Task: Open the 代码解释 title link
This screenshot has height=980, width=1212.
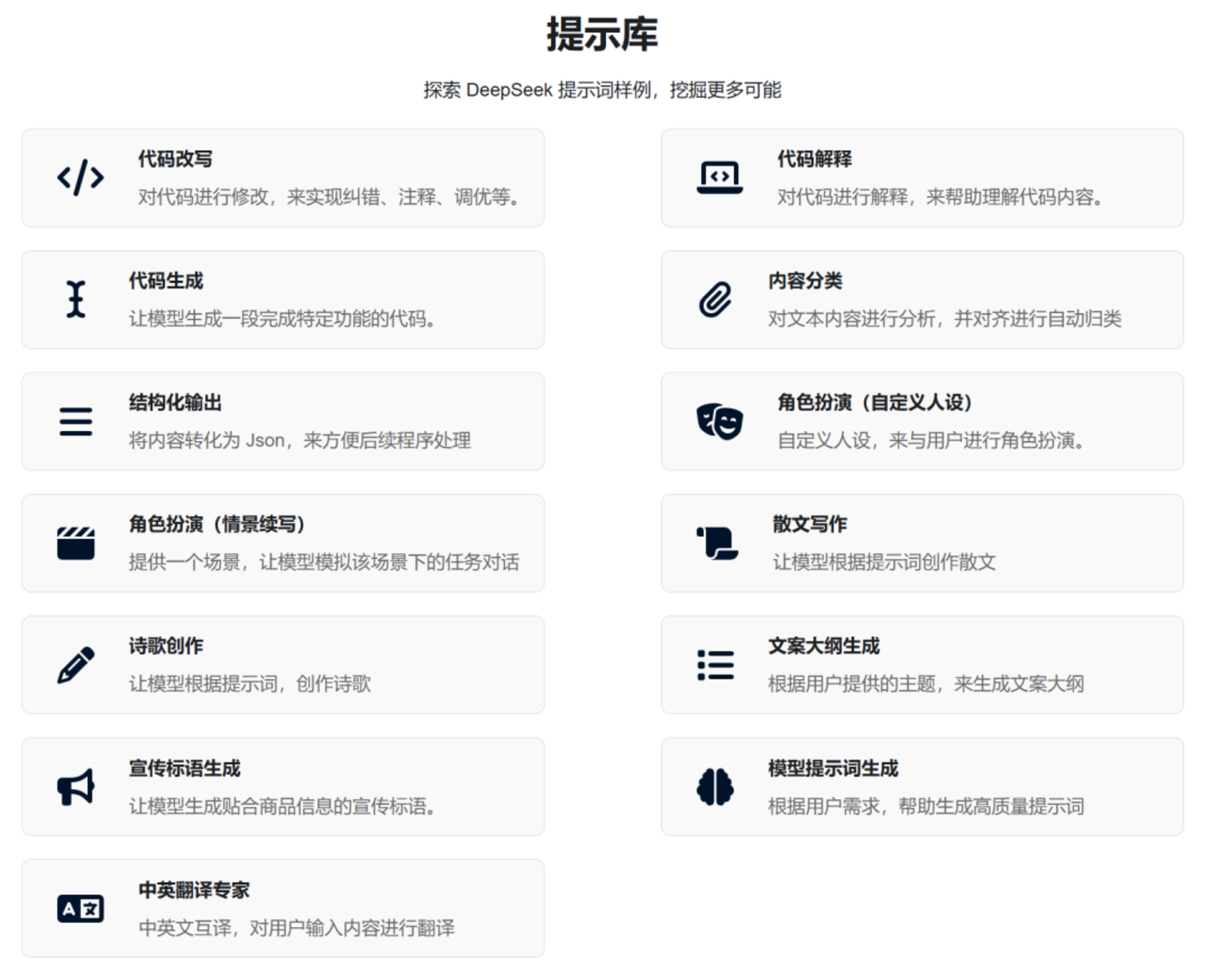Action: click(x=814, y=159)
